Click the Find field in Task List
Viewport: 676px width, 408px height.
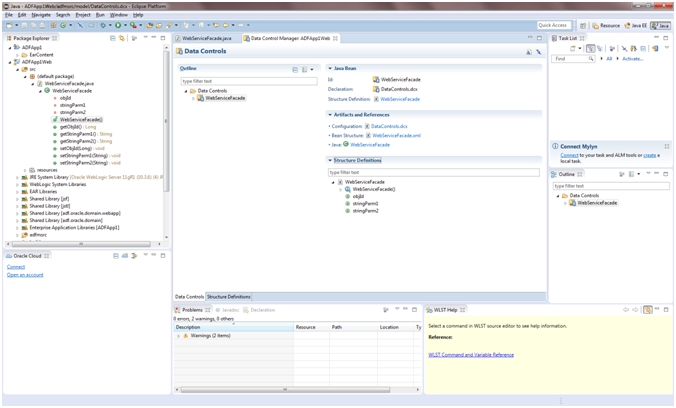click(573, 59)
